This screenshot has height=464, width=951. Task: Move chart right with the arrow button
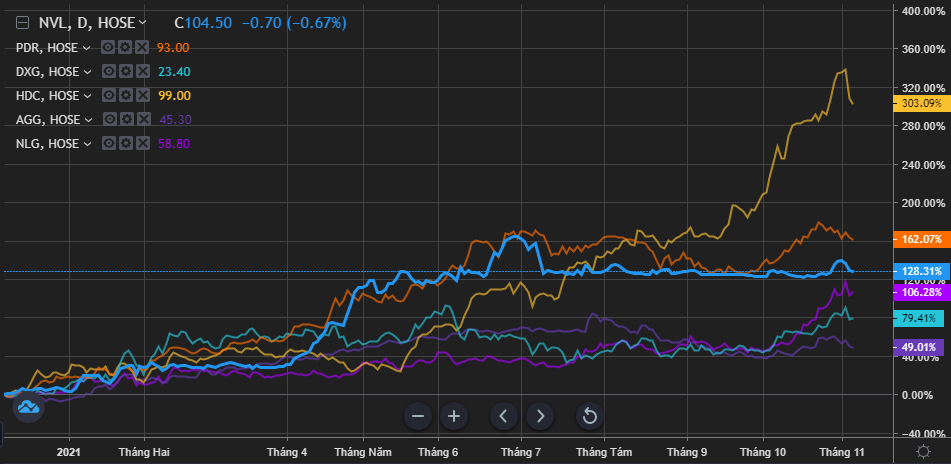point(540,416)
